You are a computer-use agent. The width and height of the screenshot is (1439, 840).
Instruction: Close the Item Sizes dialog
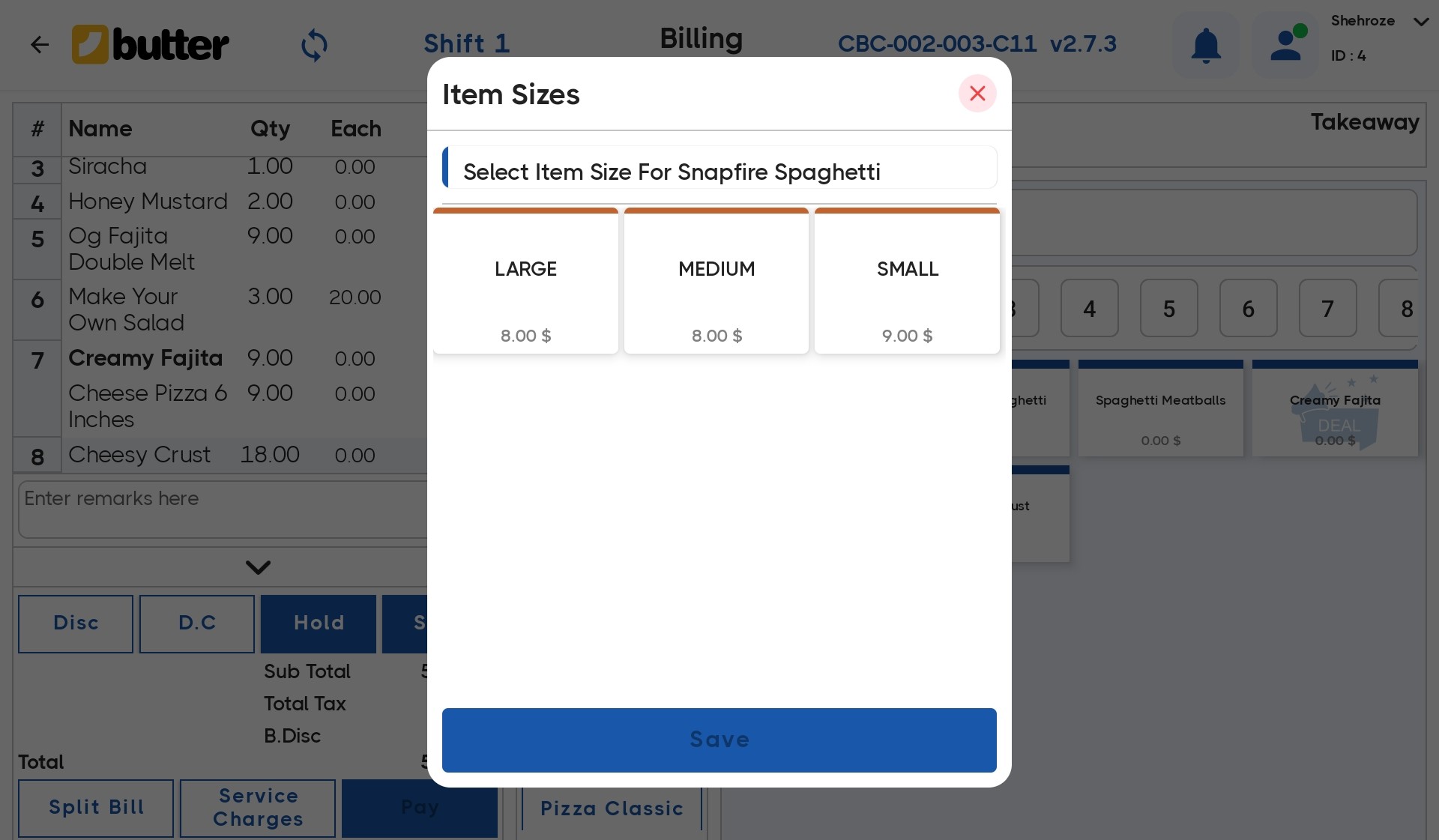977,93
